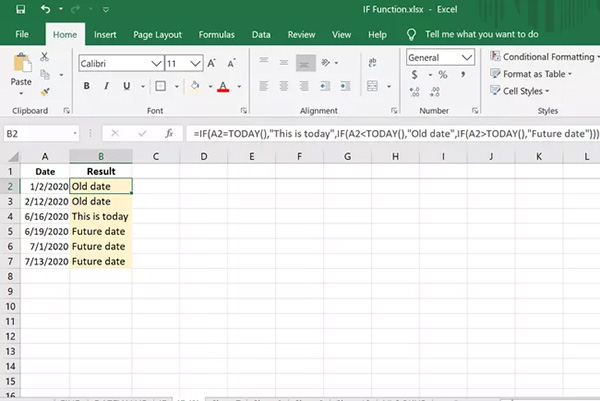Select cell B4 containing This is today
This screenshot has height=401, width=600.
pyautogui.click(x=100, y=216)
